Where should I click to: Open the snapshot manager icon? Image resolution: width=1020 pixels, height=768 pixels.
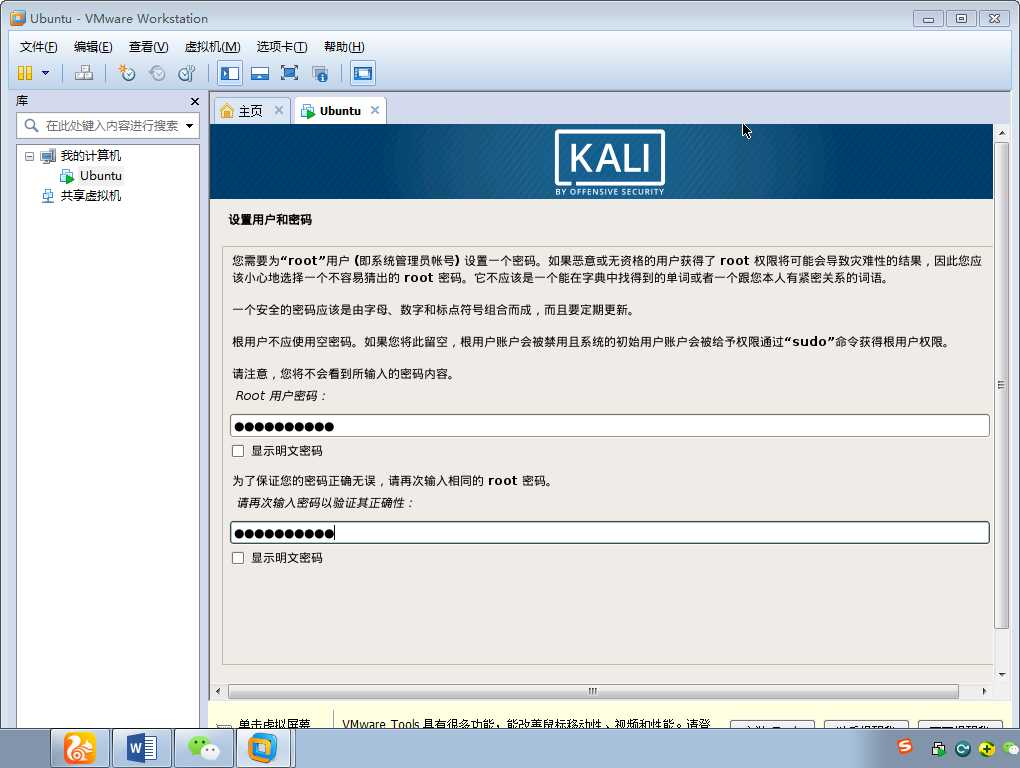187,73
